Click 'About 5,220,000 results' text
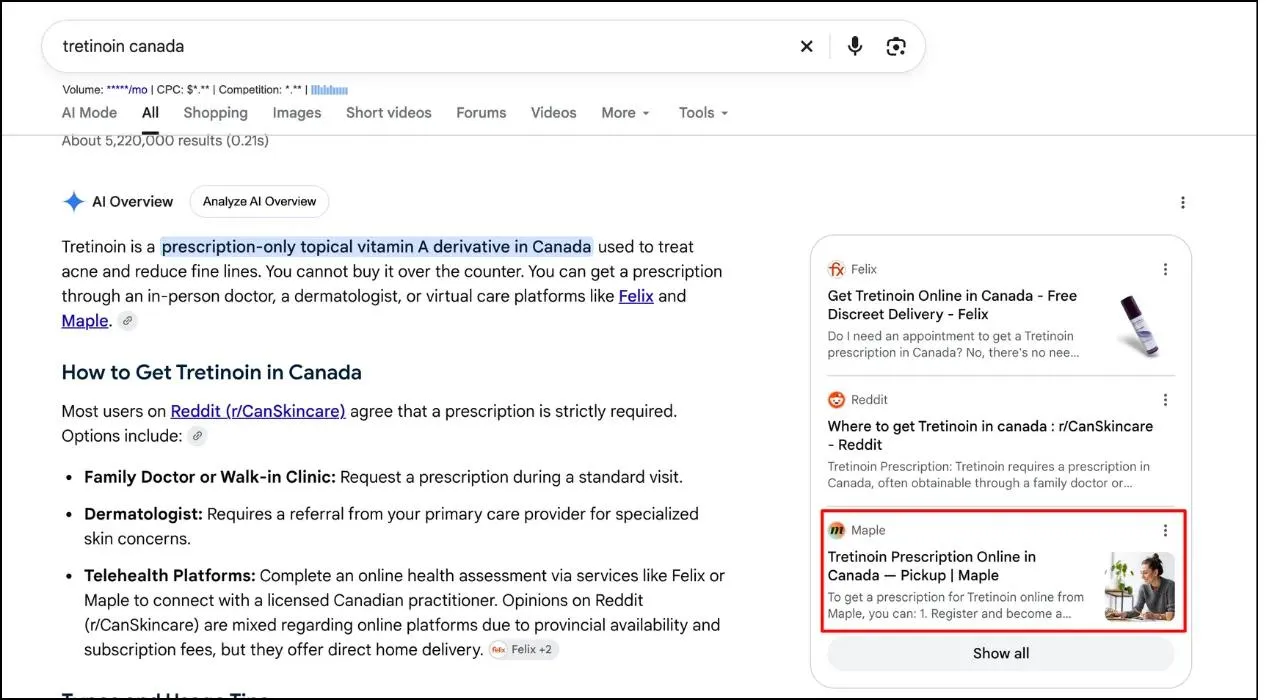Screen dimensions: 1269x700 [x=165, y=141]
